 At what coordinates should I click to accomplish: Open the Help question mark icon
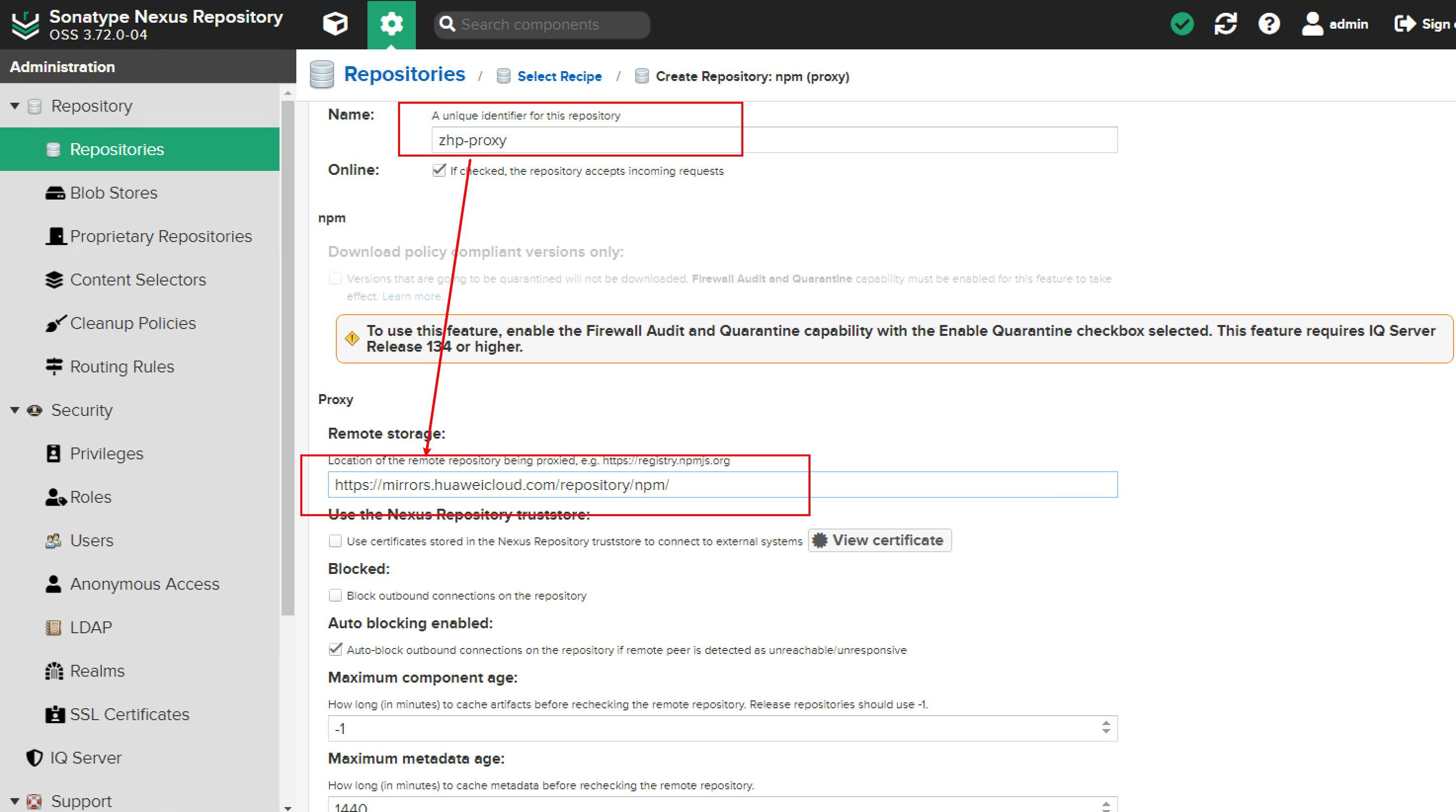point(1269,24)
